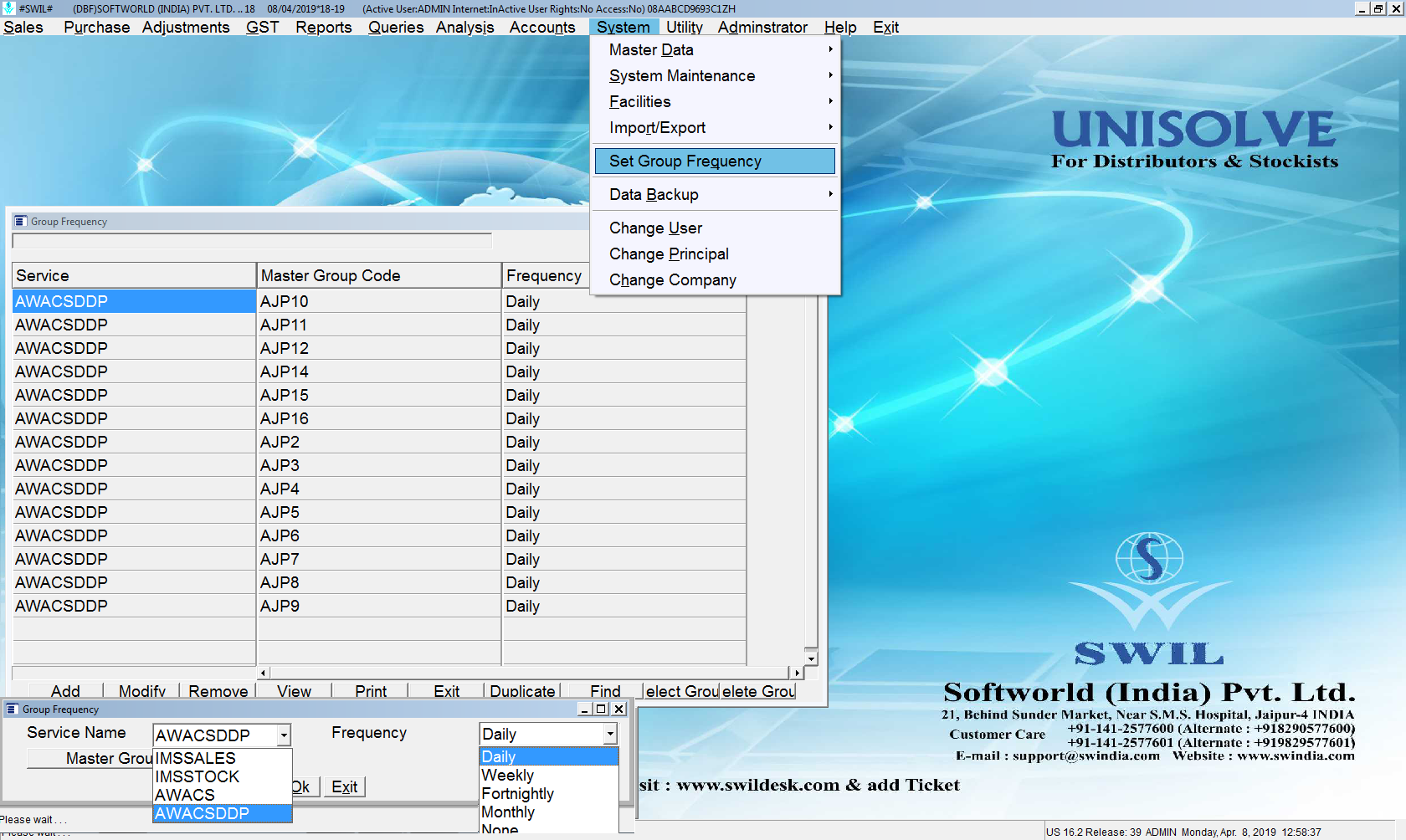Open the GST menu
This screenshot has height=840, width=1406.
262,27
